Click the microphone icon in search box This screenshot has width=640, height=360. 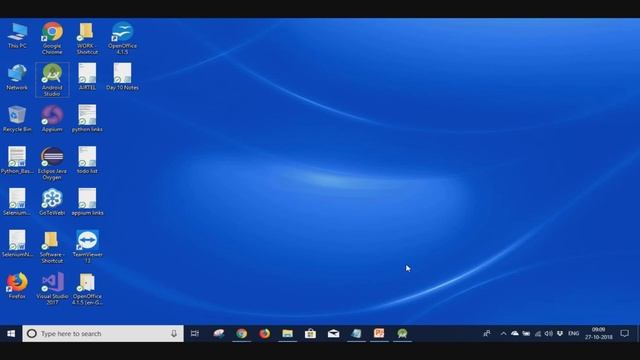coord(174,333)
